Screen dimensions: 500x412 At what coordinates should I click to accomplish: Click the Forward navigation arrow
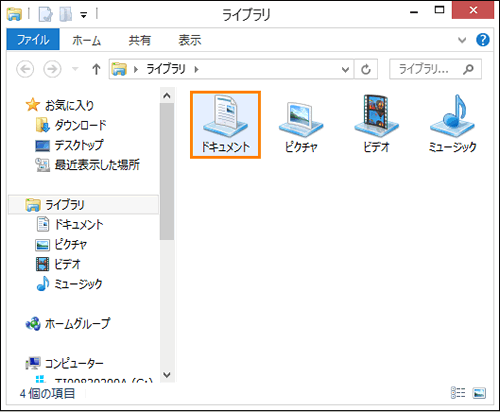pyautogui.click(x=52, y=69)
